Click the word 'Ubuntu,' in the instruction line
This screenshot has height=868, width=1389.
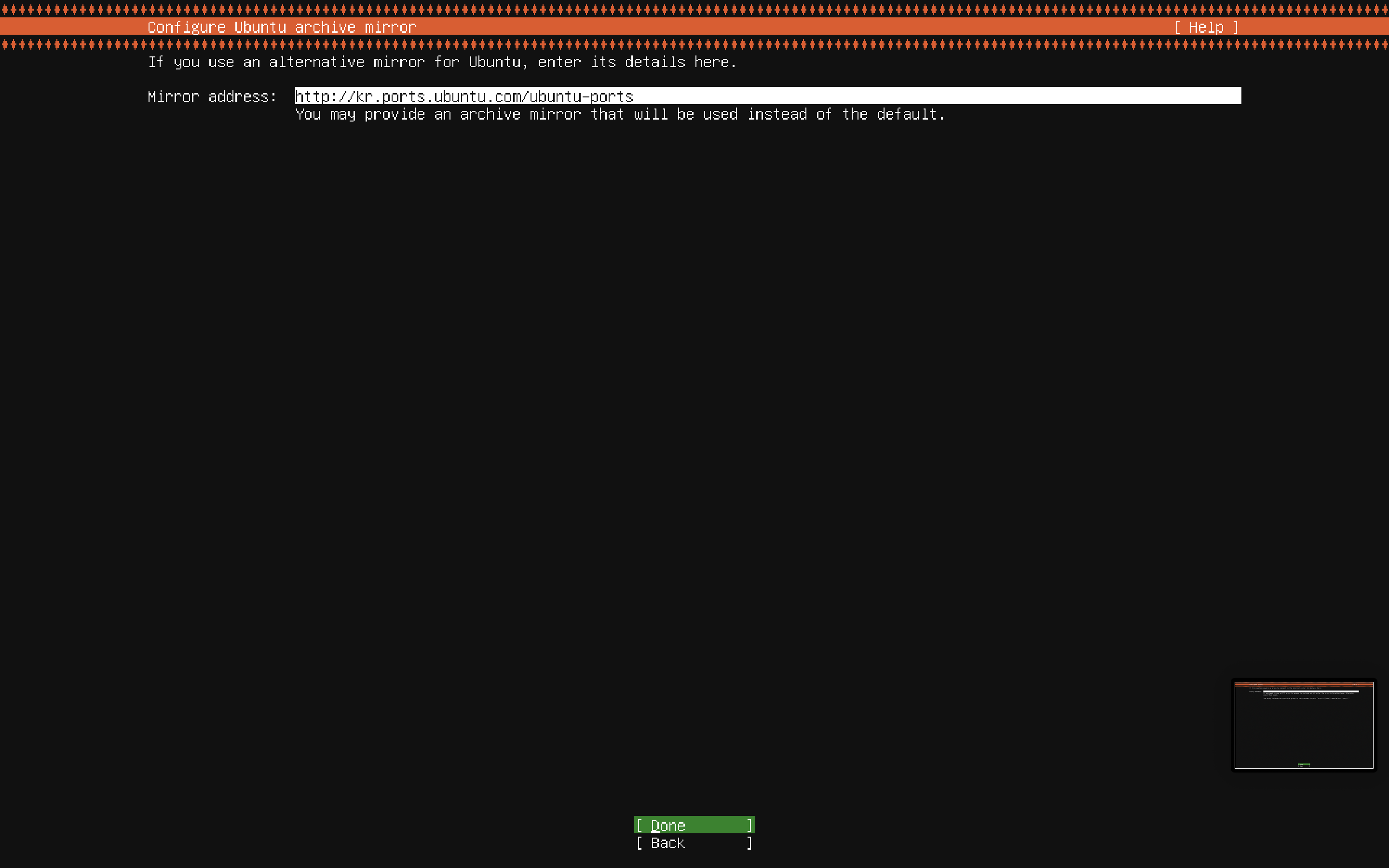[x=497, y=62]
